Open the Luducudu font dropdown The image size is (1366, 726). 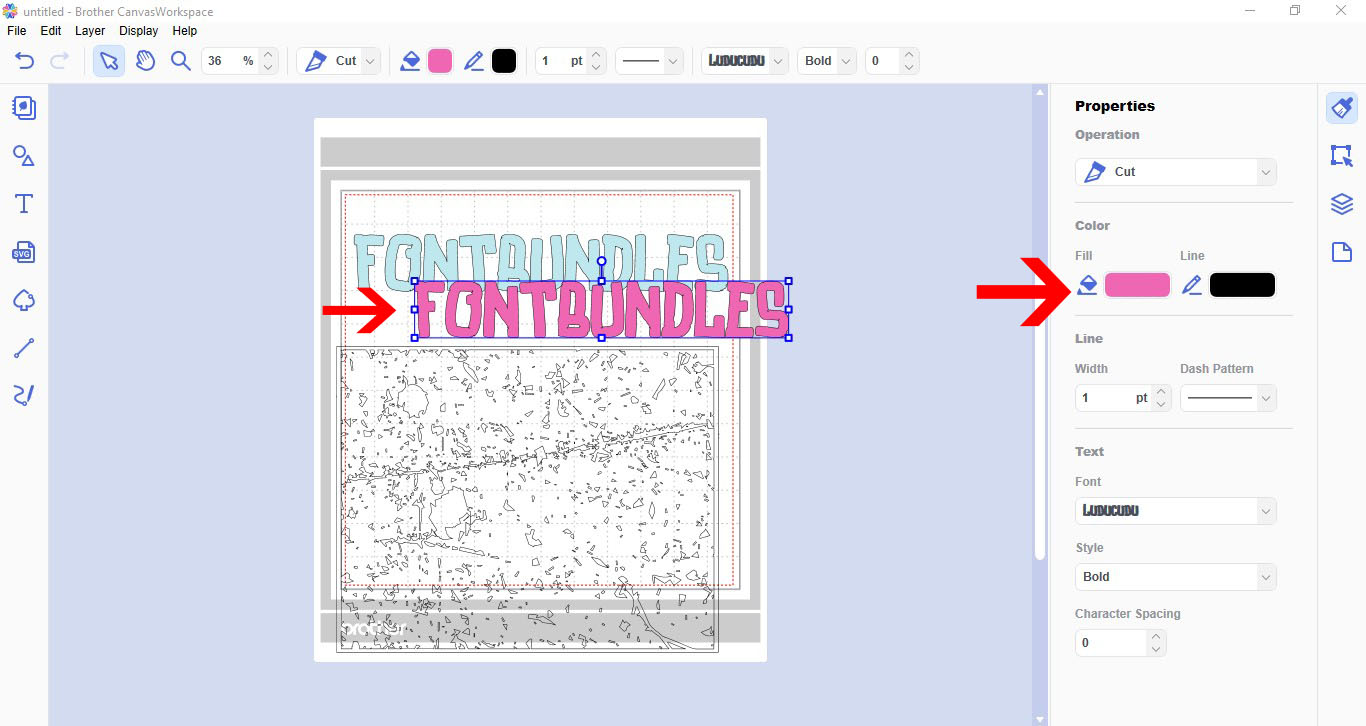(x=1175, y=510)
